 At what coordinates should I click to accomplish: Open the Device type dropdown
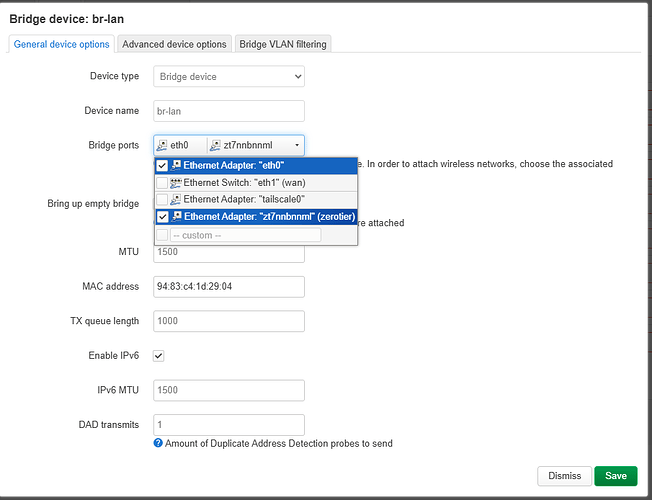click(229, 77)
